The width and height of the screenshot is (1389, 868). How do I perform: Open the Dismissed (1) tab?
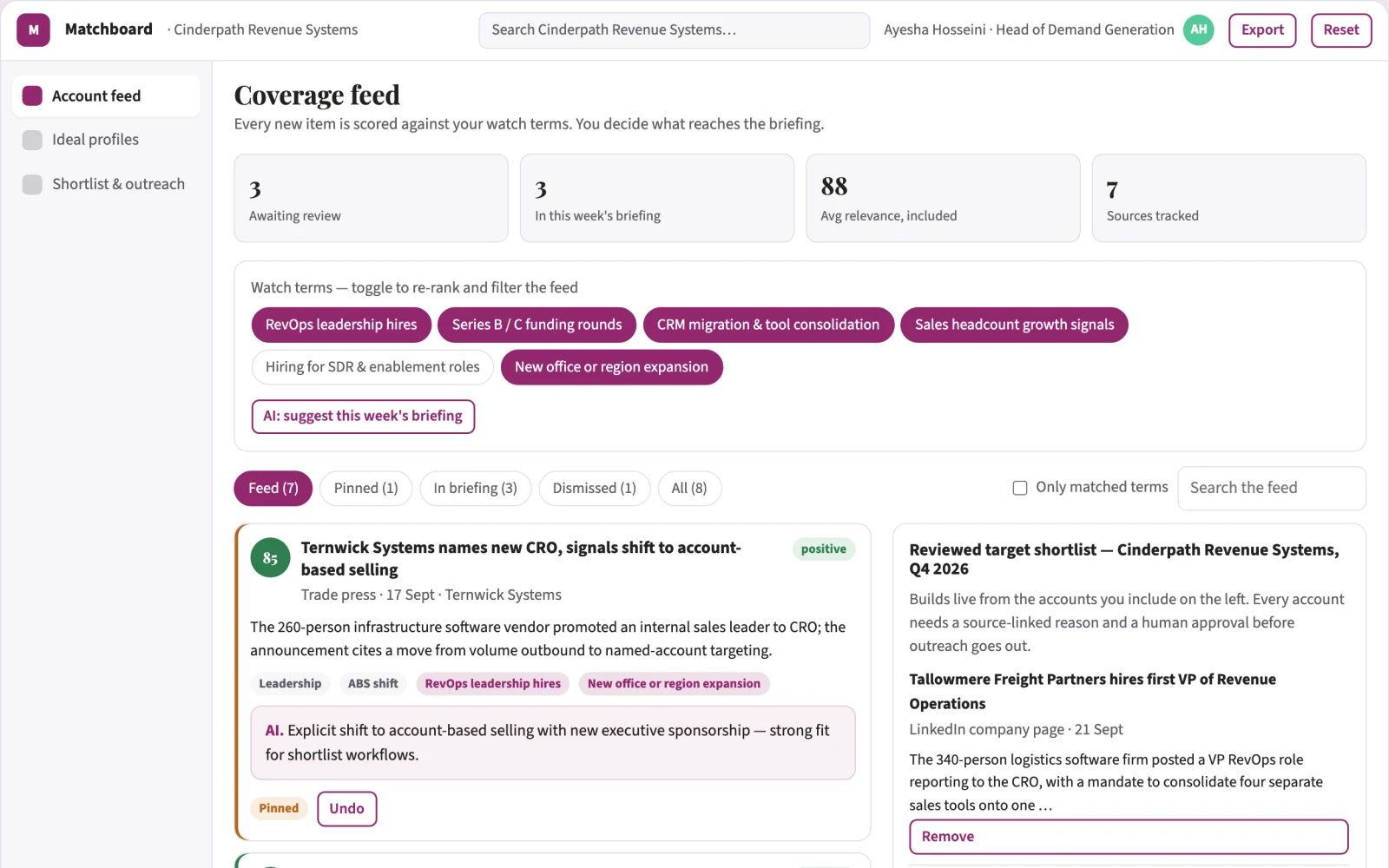coord(594,488)
